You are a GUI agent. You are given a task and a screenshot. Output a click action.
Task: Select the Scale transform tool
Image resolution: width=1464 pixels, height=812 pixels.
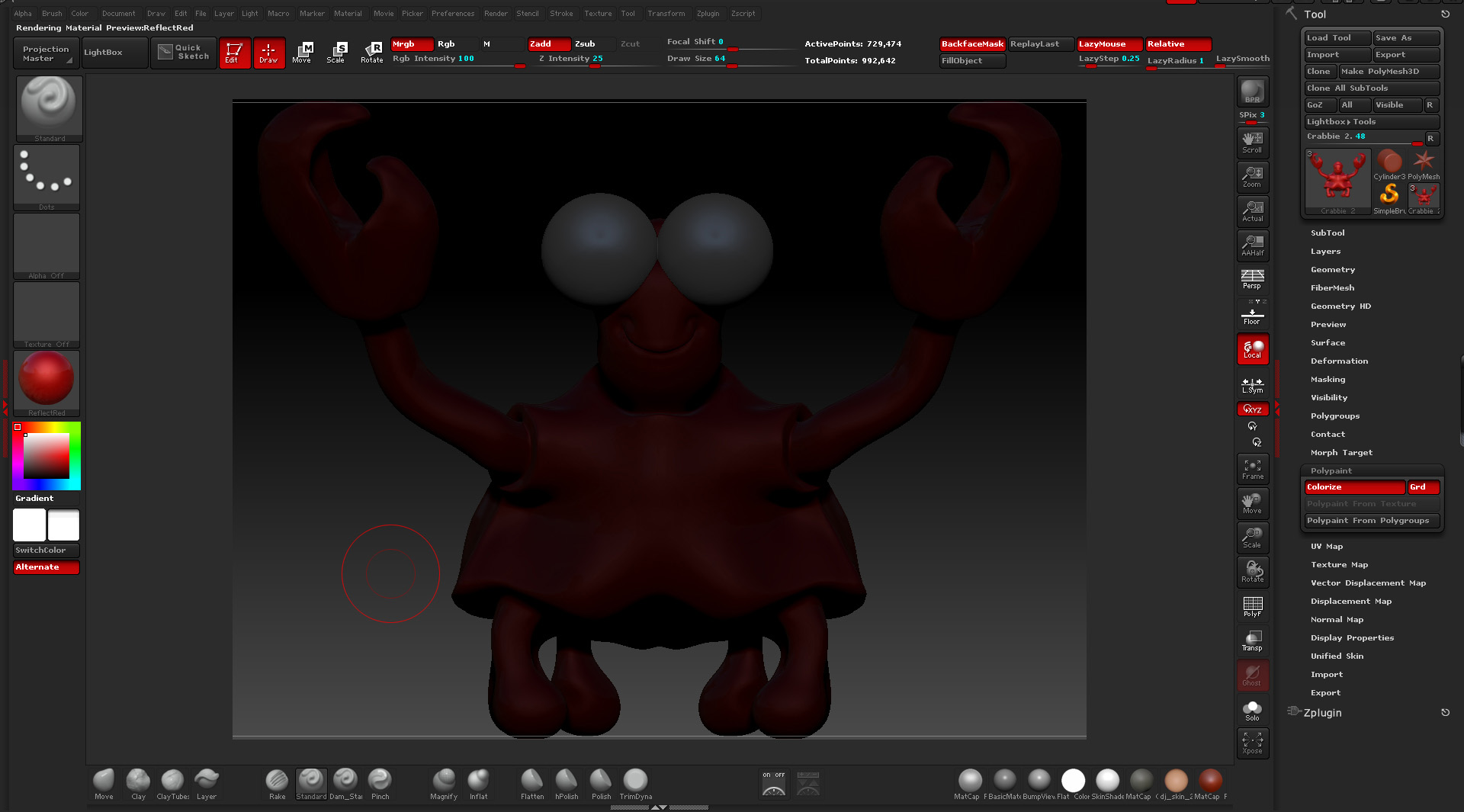coord(335,52)
